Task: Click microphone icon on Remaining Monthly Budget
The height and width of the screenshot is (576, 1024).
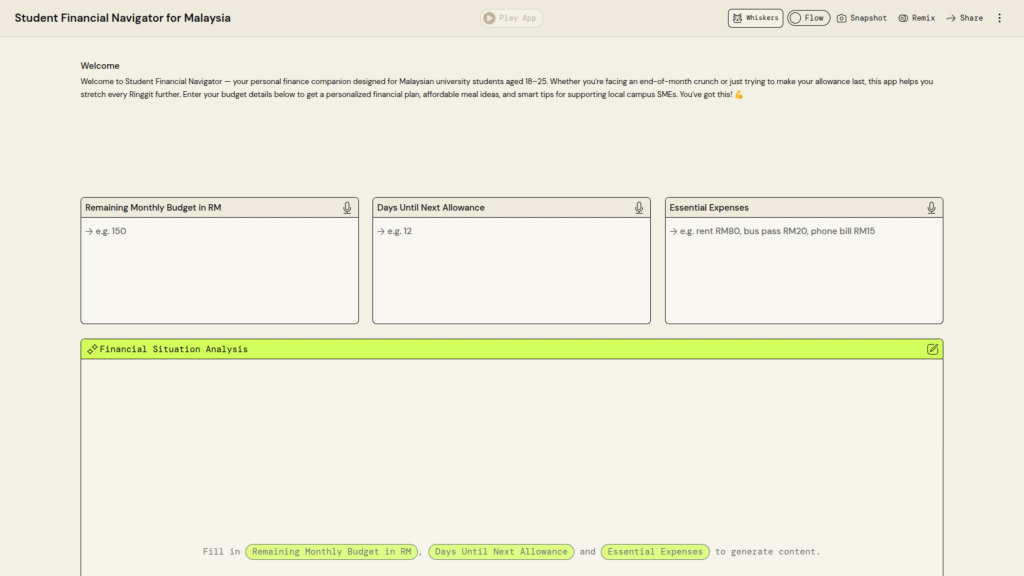Action: pyautogui.click(x=347, y=208)
